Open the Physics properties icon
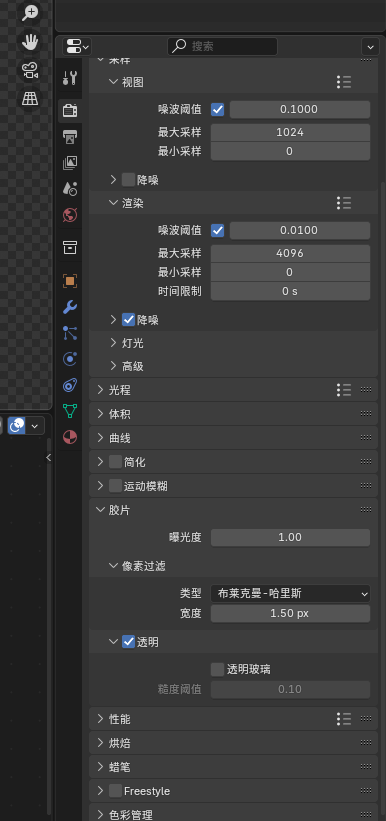Screen dimensions: 386x821 [70, 359]
